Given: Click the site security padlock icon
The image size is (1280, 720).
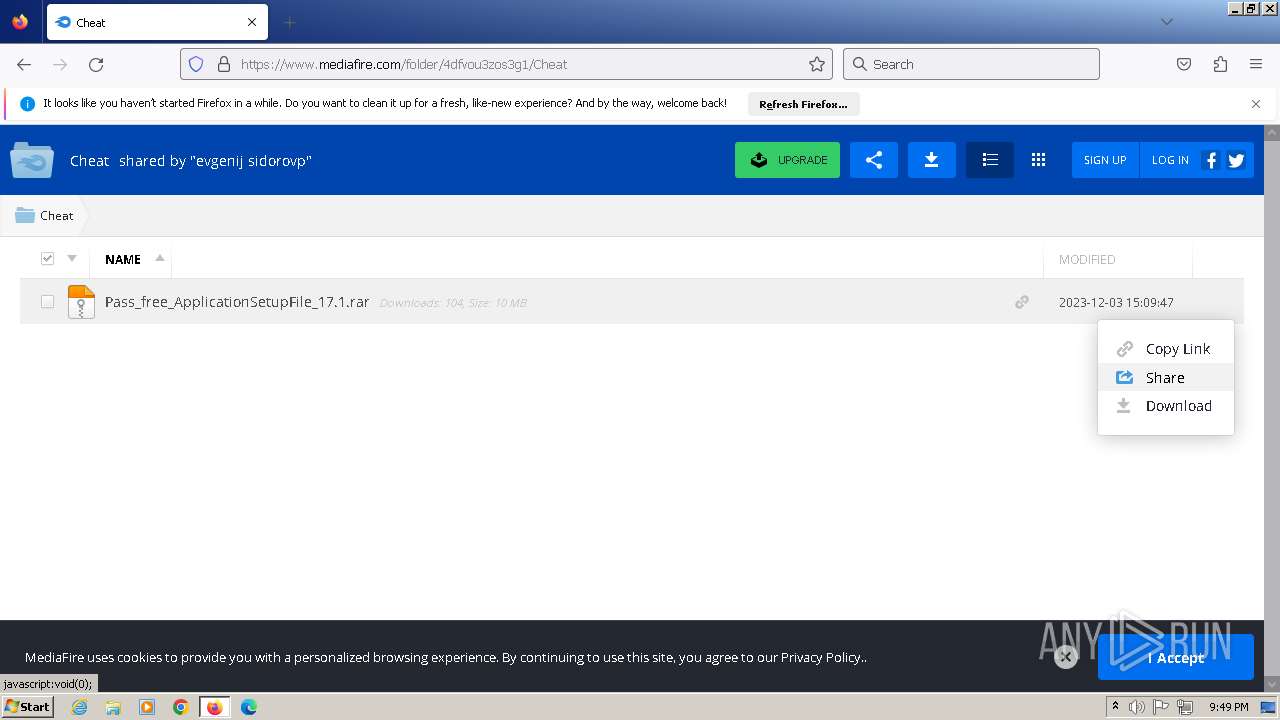Looking at the screenshot, I should coord(223,64).
